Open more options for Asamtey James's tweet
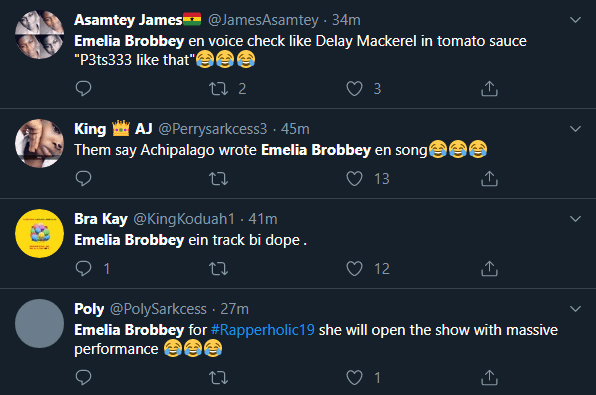The image size is (596, 395). click(575, 20)
